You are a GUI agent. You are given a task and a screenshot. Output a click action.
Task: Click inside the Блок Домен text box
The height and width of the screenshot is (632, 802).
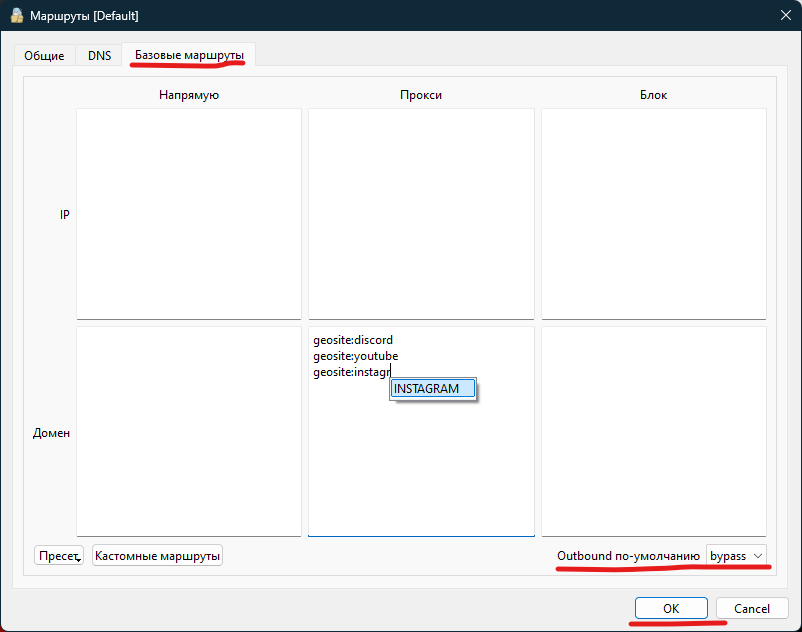(x=654, y=431)
